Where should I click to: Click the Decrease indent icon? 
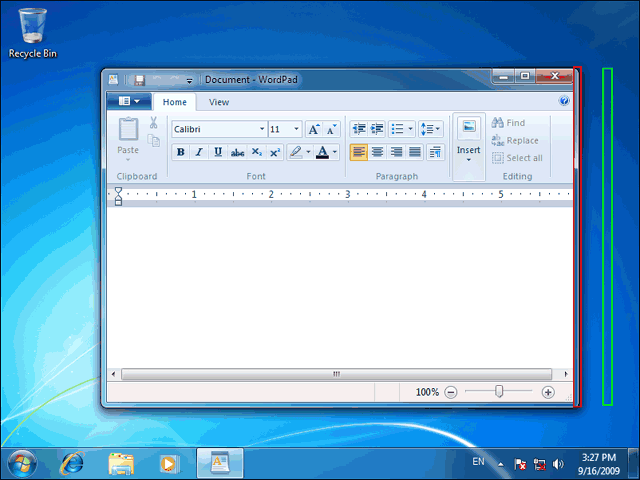(359, 129)
